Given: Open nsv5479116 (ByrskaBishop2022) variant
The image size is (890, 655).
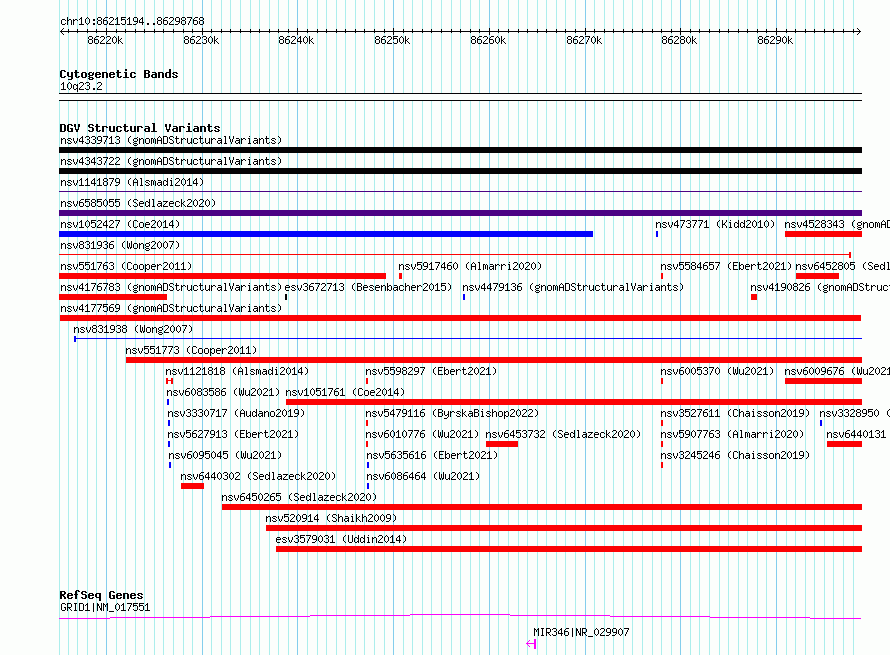Looking at the screenshot, I should point(452,413).
